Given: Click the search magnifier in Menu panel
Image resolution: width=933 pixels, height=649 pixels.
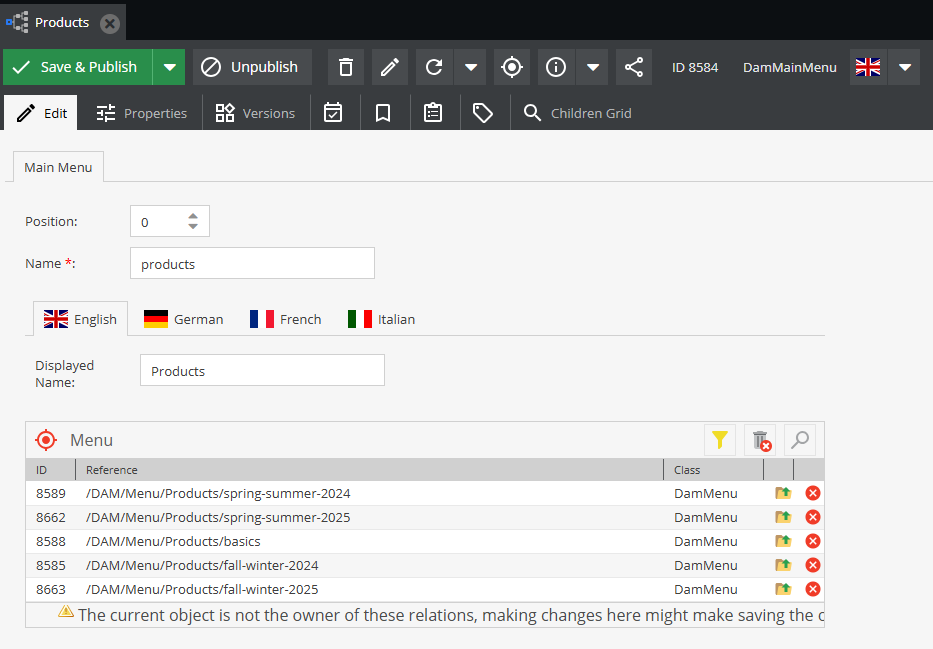Looking at the screenshot, I should [799, 440].
